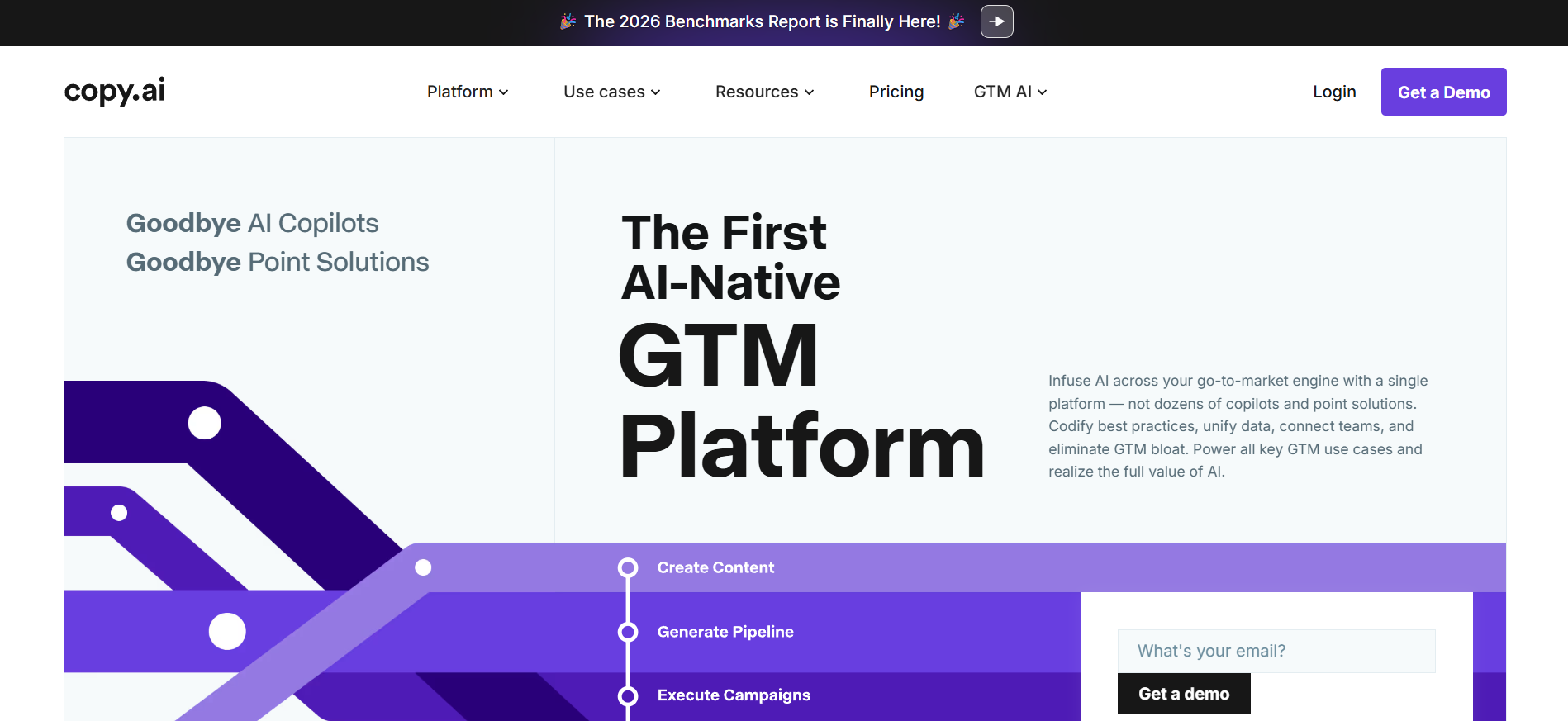Open the copy.ai logo homepage
Viewport: 1568px width, 721px height.
[x=115, y=91]
